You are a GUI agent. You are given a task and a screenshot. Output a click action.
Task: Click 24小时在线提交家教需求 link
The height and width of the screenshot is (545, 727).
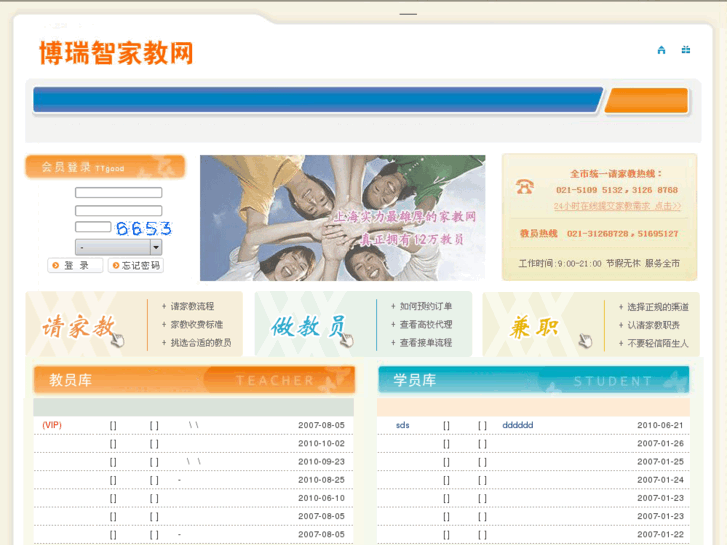pos(617,206)
